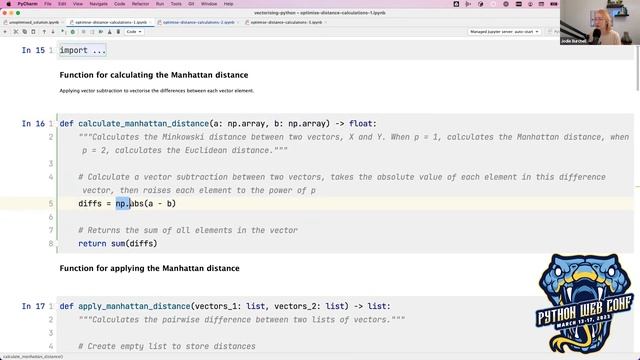This screenshot has height=360, width=640.
Task: Click the highlighted 'np.' in line 5
Action: pos(122,203)
